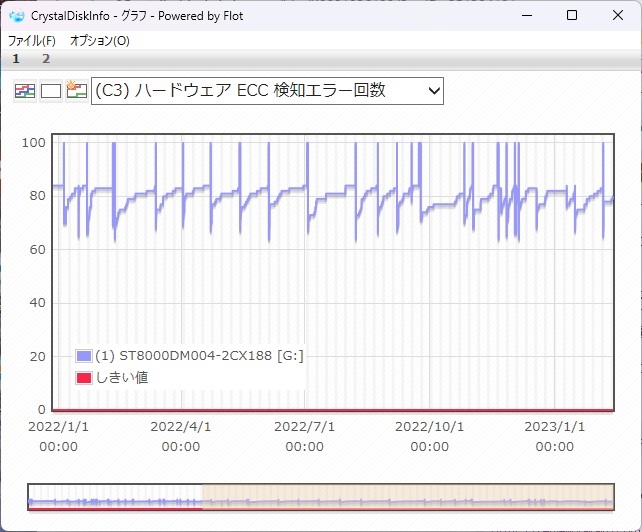
Task: Click the ST8000DM004-2CX188 [G:] legend label
Action: point(199,356)
